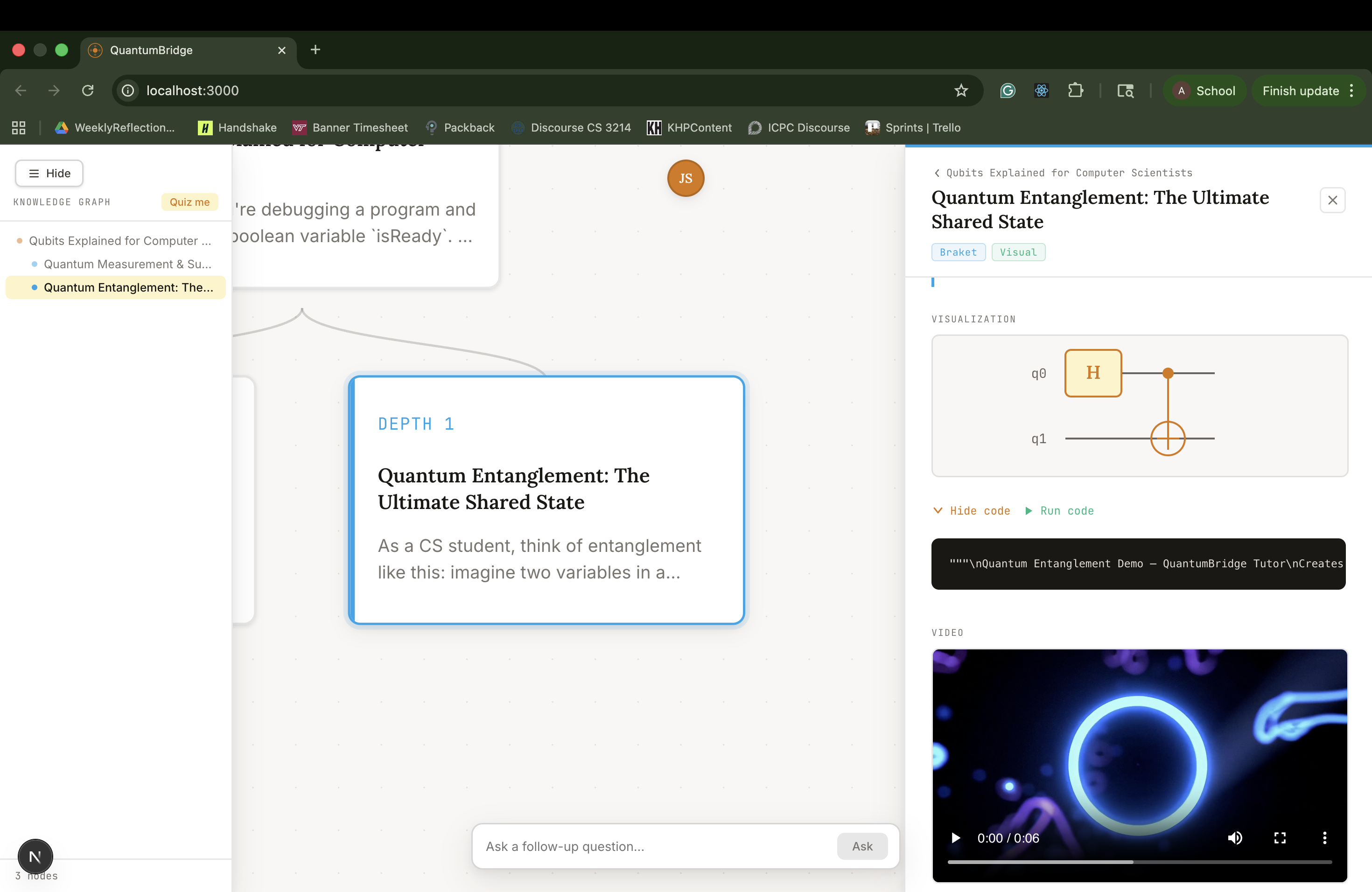Enter video fullscreen mode
The image size is (1372, 892).
pos(1280,838)
